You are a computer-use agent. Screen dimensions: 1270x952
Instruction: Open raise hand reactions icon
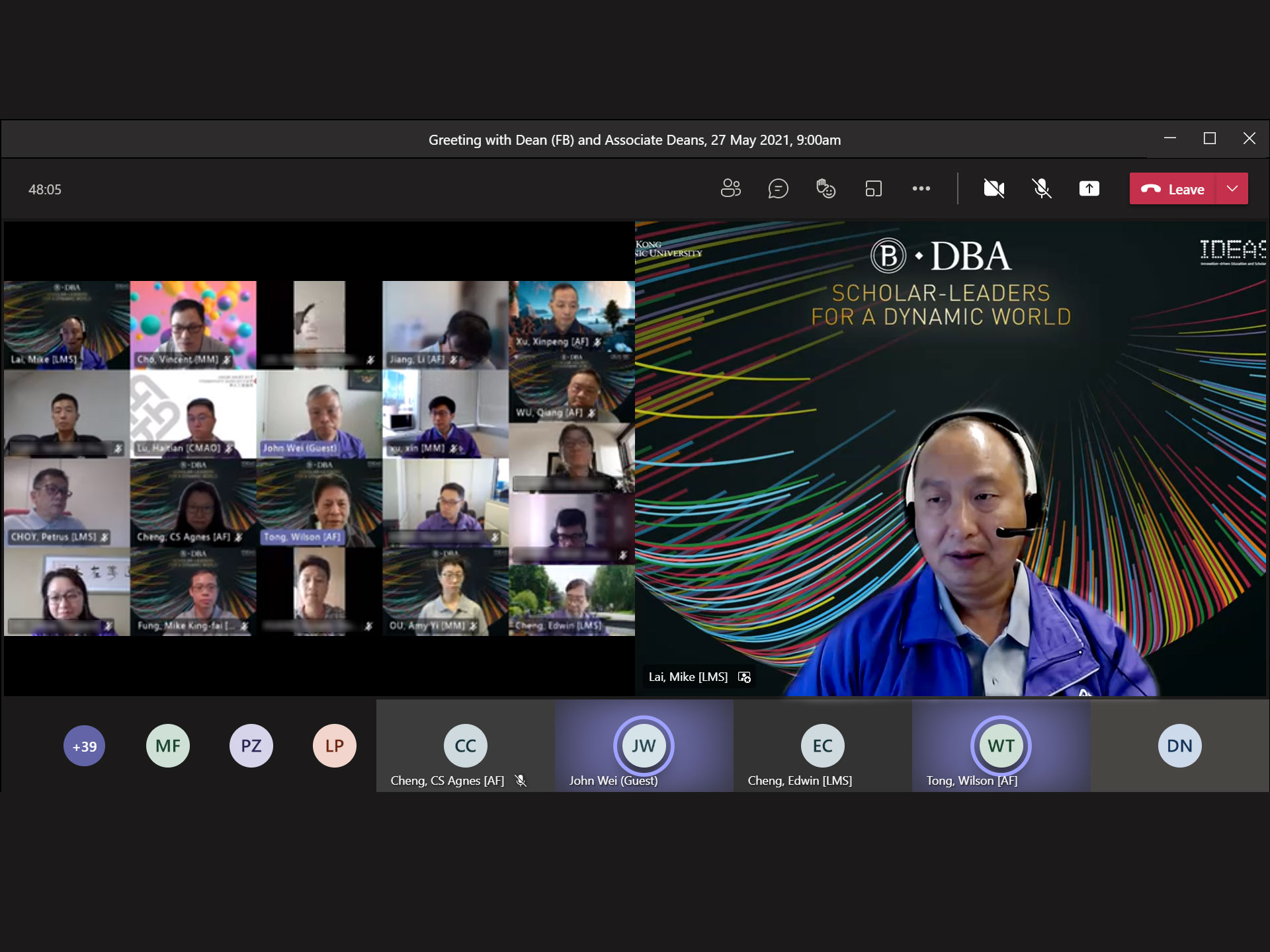(825, 189)
